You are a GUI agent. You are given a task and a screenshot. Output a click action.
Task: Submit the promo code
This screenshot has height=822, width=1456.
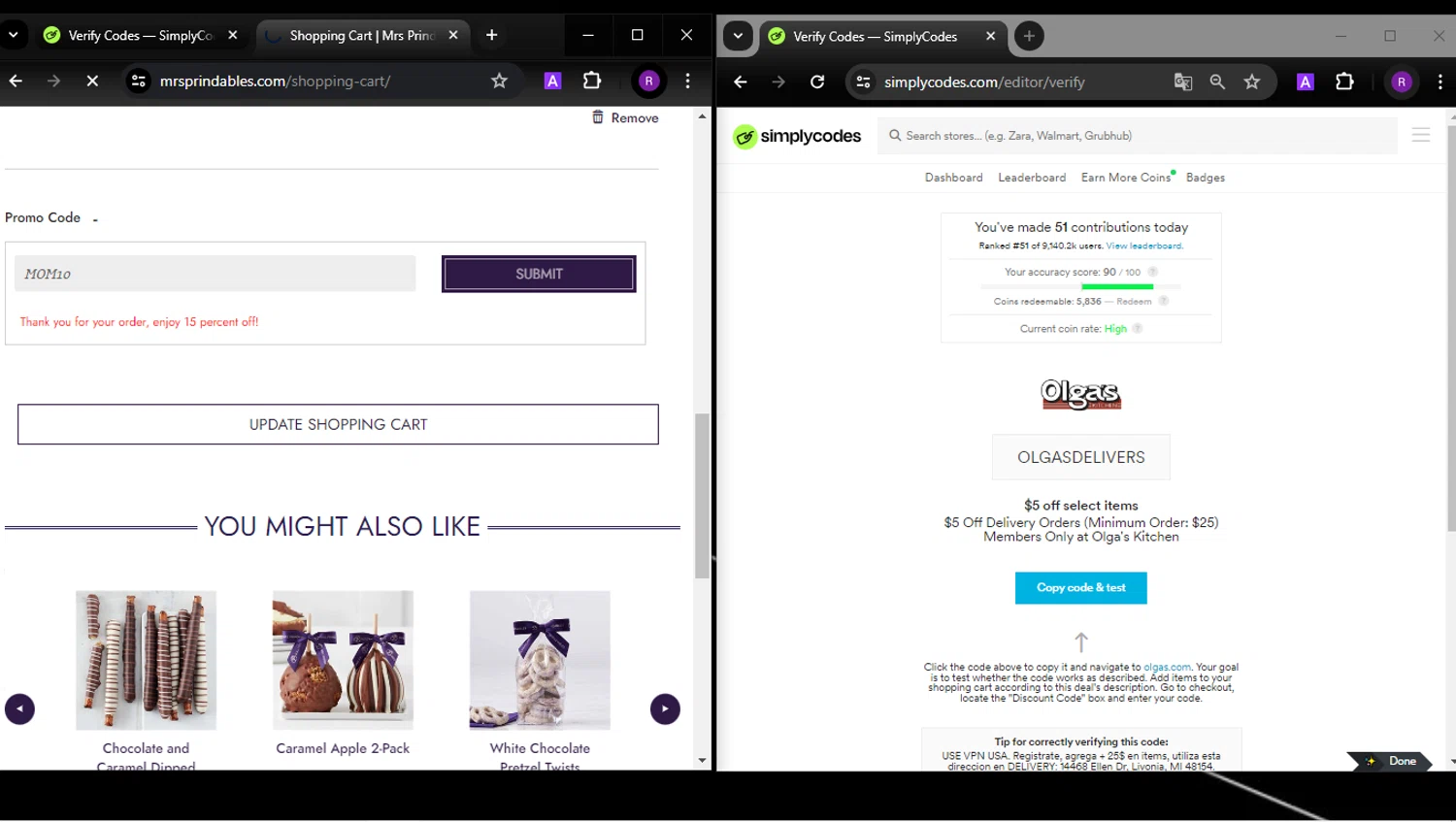(x=539, y=274)
